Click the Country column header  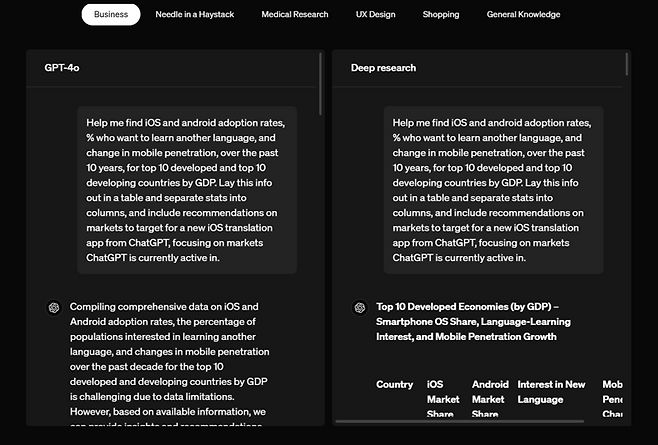tap(394, 385)
